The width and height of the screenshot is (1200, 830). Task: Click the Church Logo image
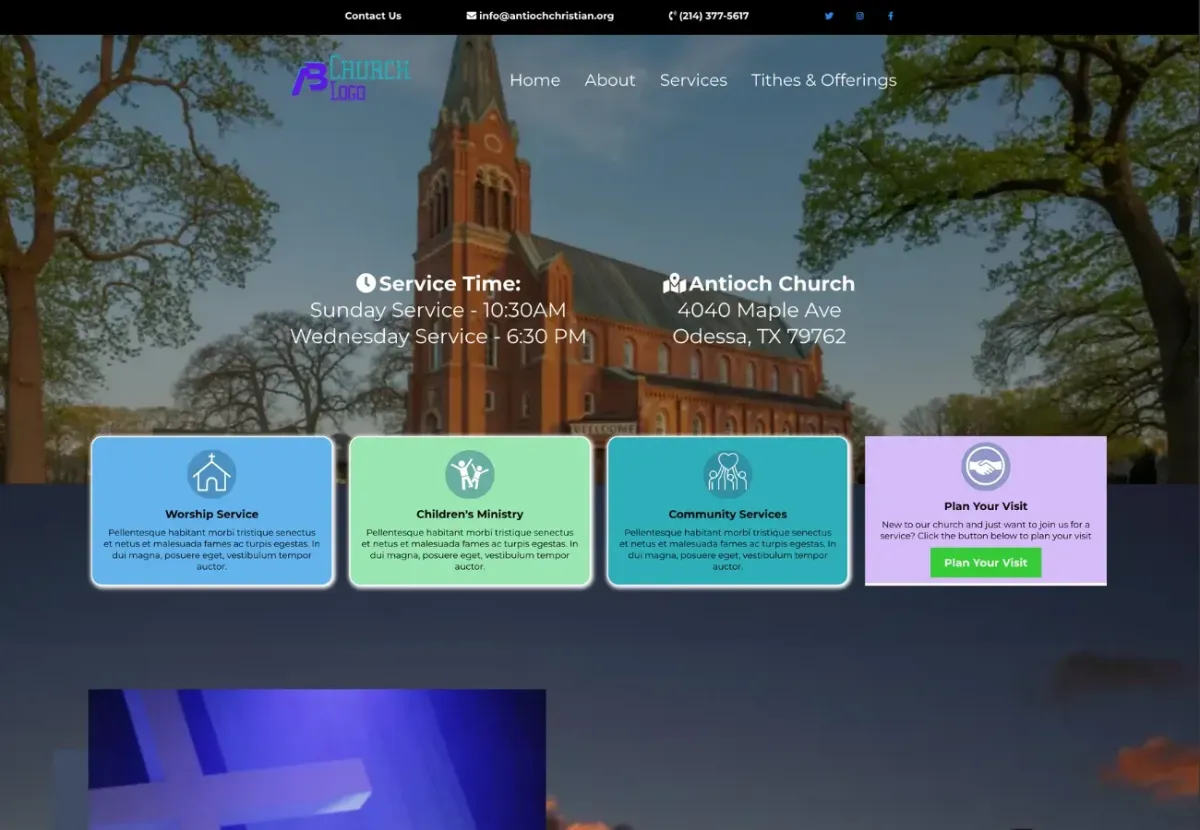pyautogui.click(x=351, y=78)
